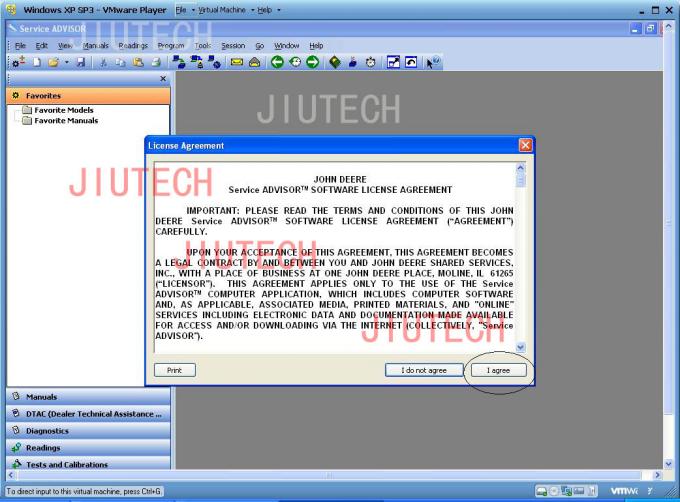Image resolution: width=680 pixels, height=502 pixels.
Task: Click the main window vertical scrollbar down arrow
Action: (x=668, y=464)
